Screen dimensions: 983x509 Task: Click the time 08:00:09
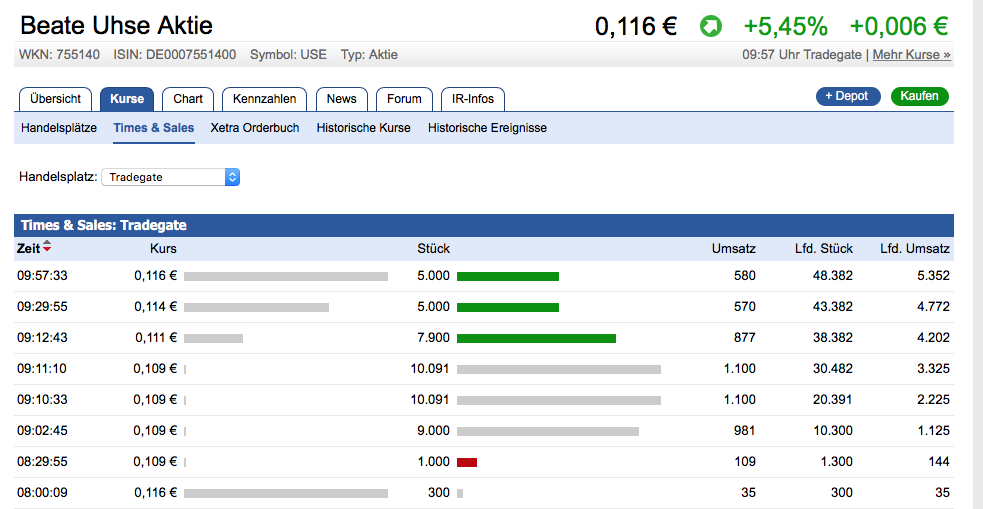(x=42, y=493)
